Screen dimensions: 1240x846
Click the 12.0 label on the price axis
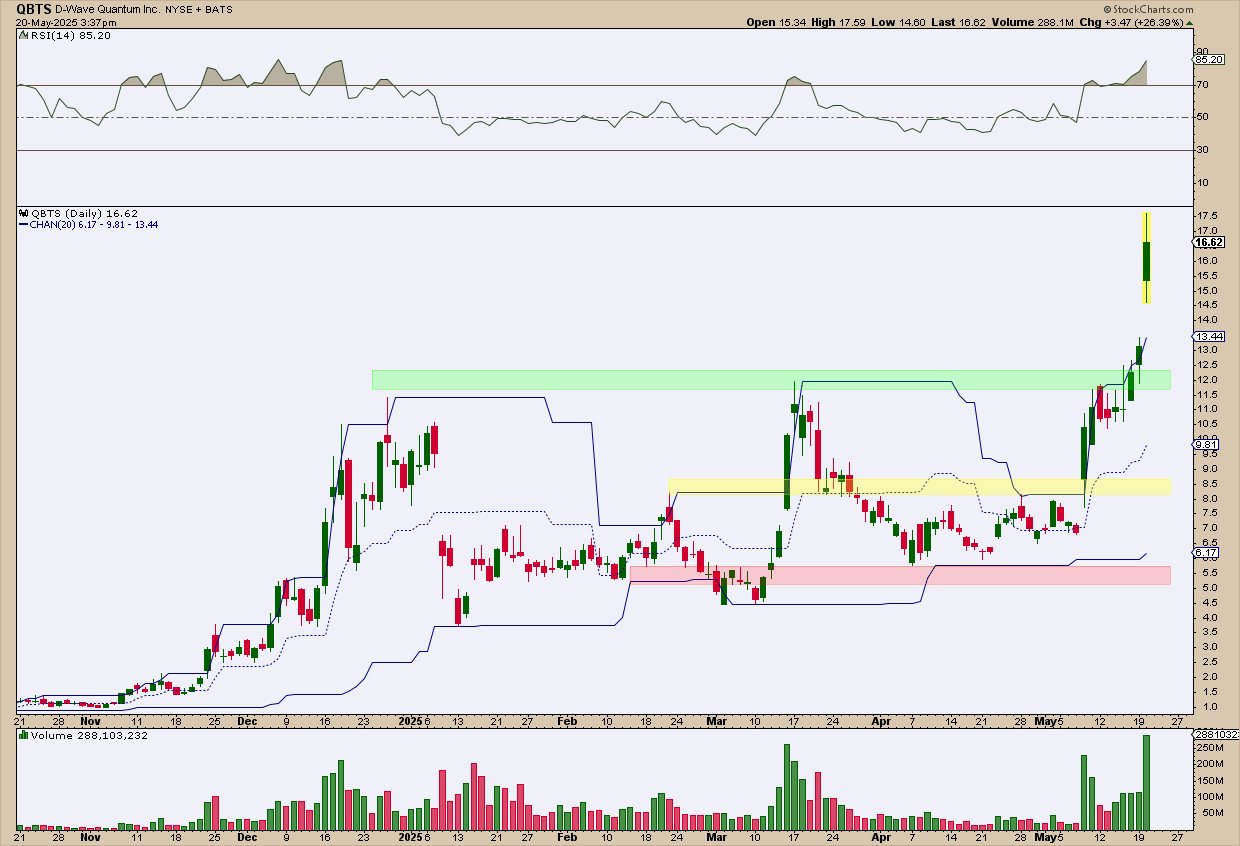click(x=1205, y=379)
